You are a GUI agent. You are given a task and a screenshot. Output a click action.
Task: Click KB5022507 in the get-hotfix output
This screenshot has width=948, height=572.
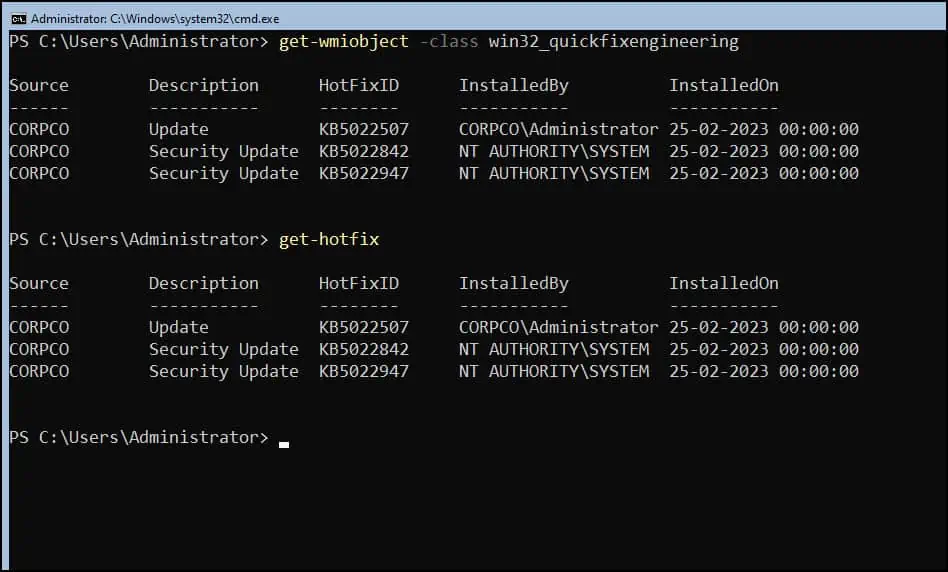coord(364,328)
